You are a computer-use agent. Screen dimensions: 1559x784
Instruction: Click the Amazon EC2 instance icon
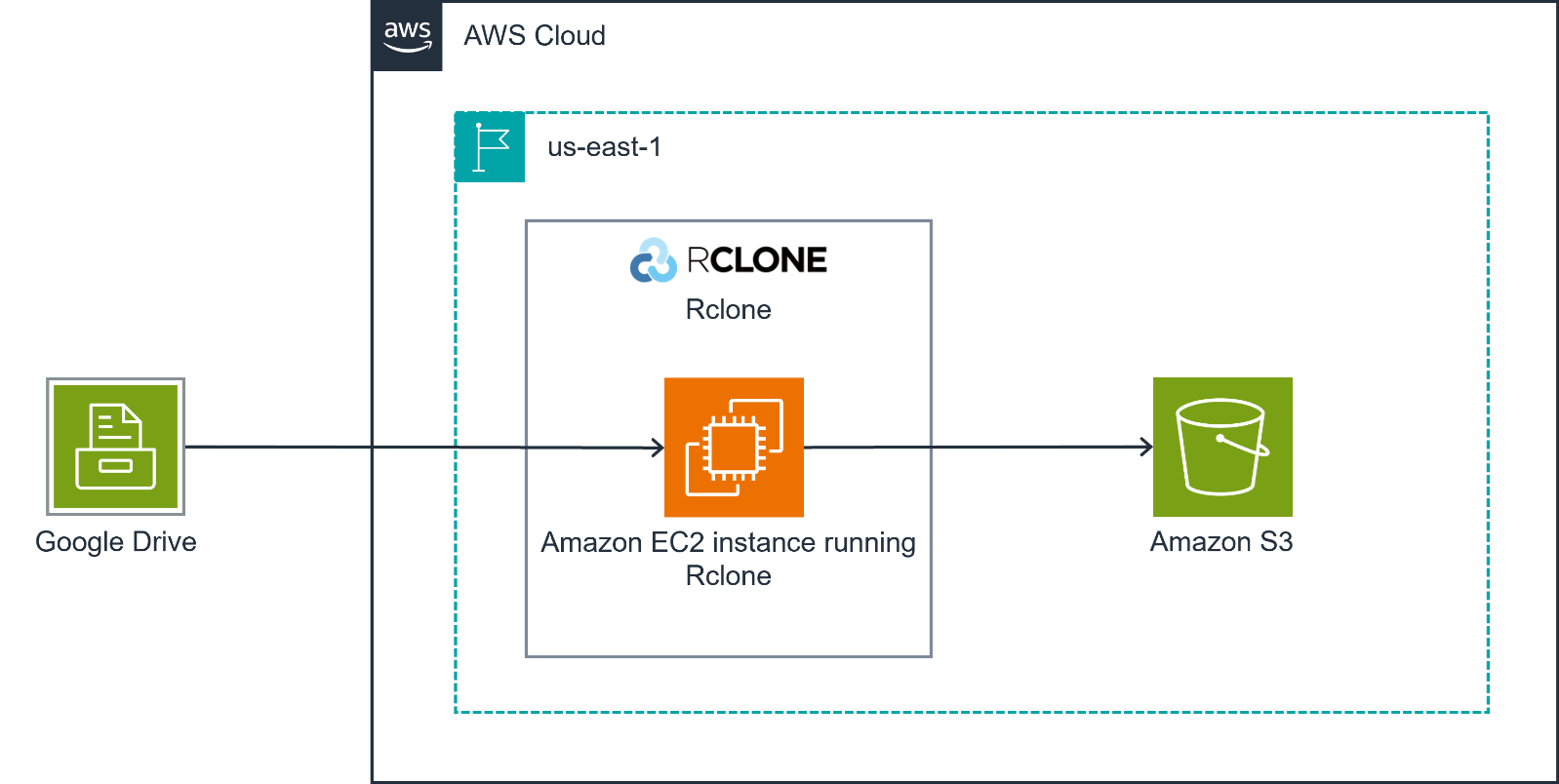click(734, 447)
